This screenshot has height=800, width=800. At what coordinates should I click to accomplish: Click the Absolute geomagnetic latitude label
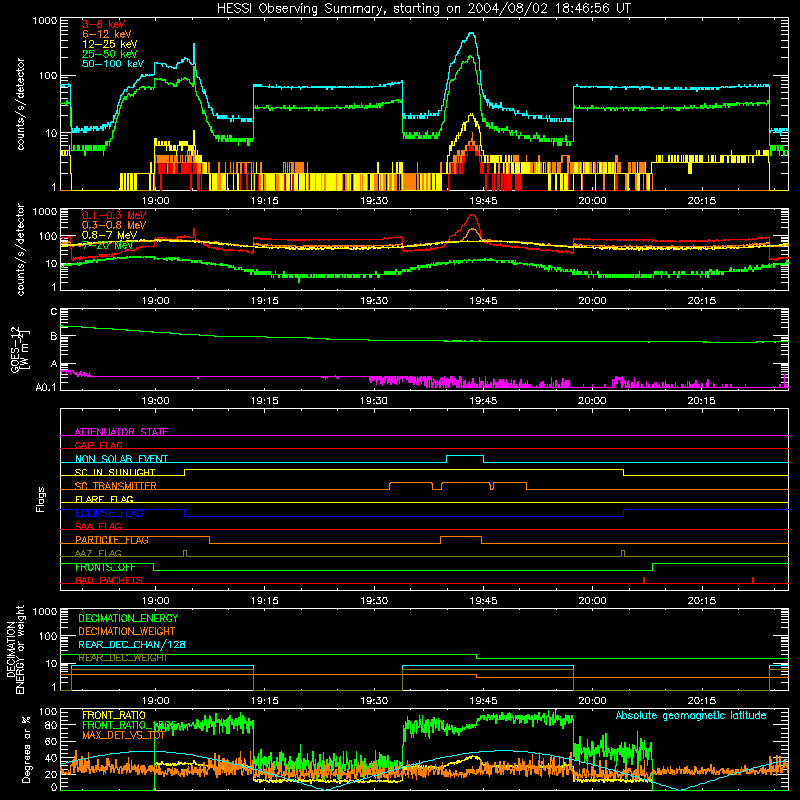coord(691,715)
